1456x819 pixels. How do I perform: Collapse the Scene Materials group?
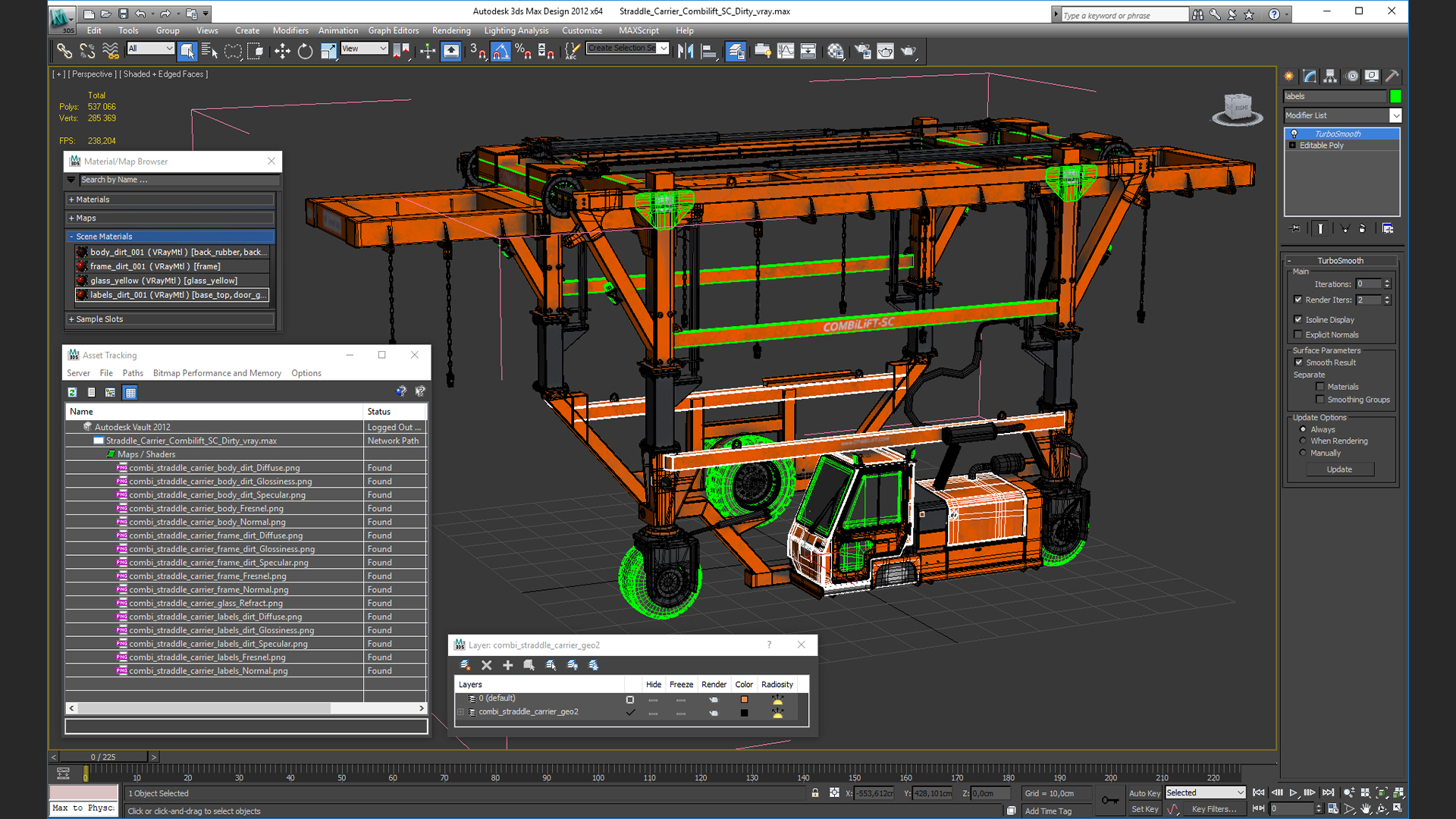pos(171,237)
